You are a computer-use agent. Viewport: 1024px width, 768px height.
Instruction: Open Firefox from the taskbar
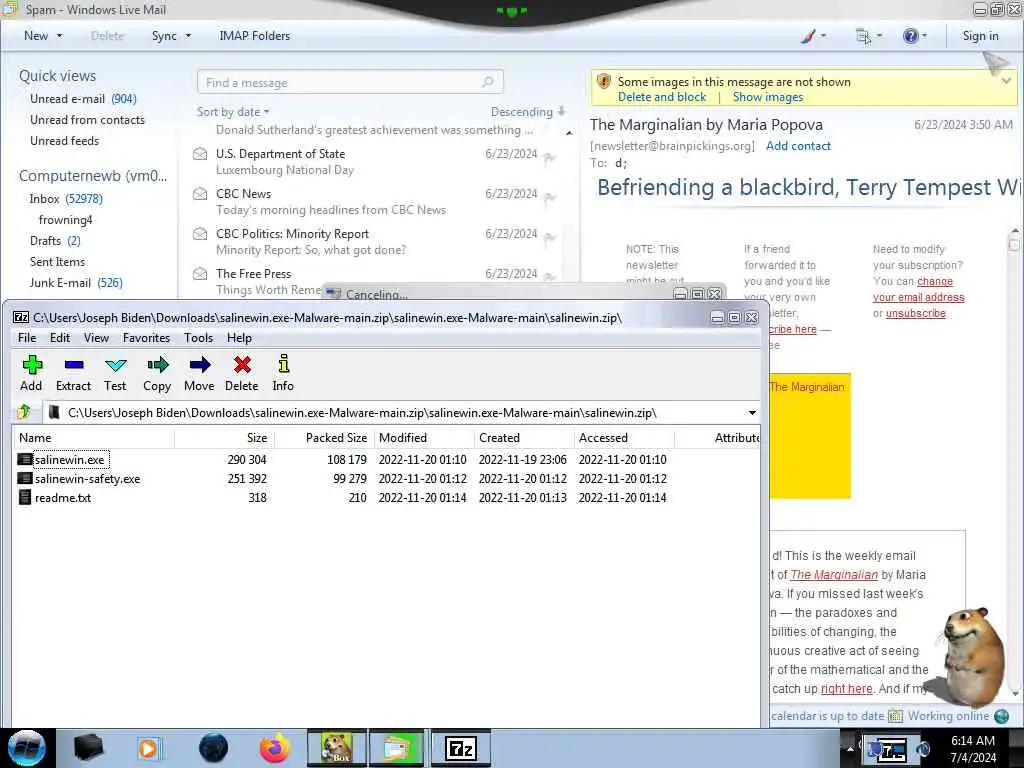pos(275,748)
